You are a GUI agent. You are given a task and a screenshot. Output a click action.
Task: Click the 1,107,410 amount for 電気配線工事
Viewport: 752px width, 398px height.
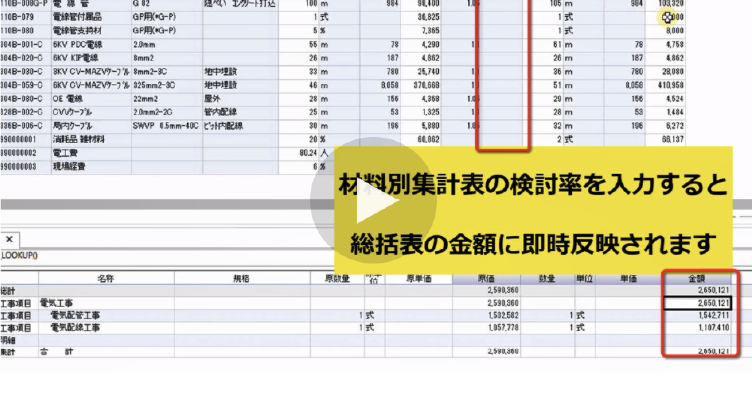click(x=697, y=328)
